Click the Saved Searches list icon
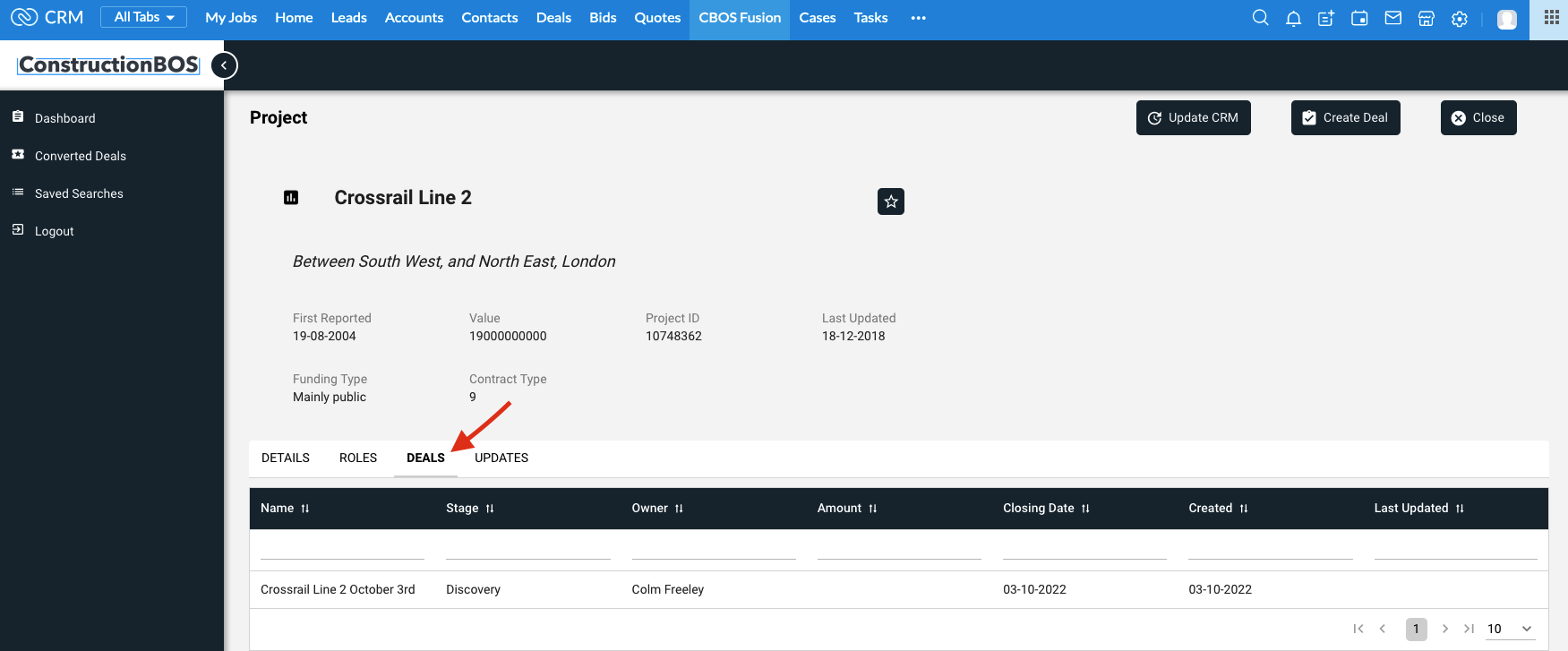This screenshot has height=651, width=1568. tap(18, 193)
